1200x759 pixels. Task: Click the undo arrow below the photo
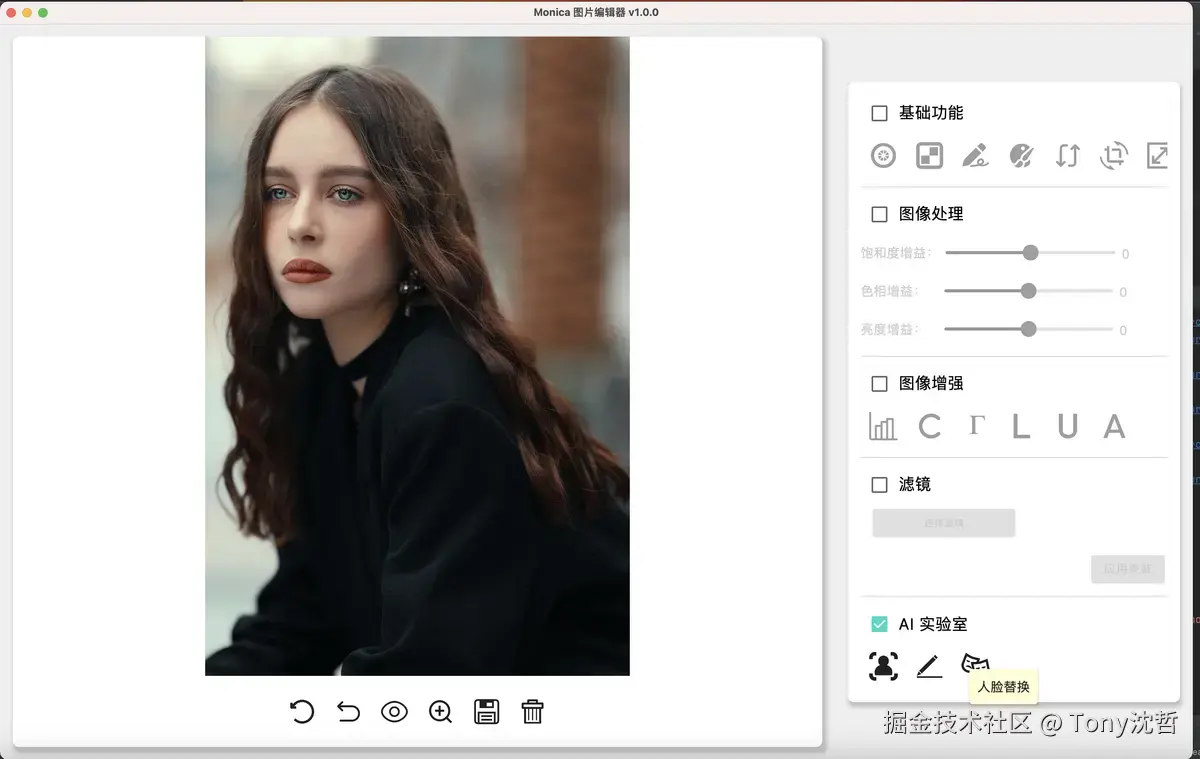pos(347,712)
